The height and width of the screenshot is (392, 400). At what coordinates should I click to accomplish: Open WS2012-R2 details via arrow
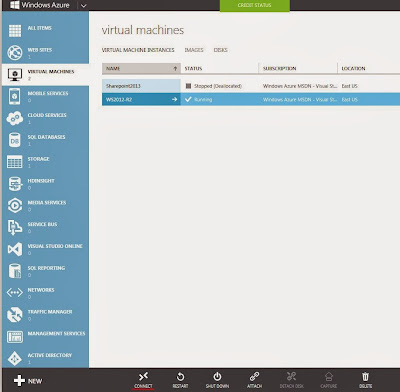(x=174, y=99)
